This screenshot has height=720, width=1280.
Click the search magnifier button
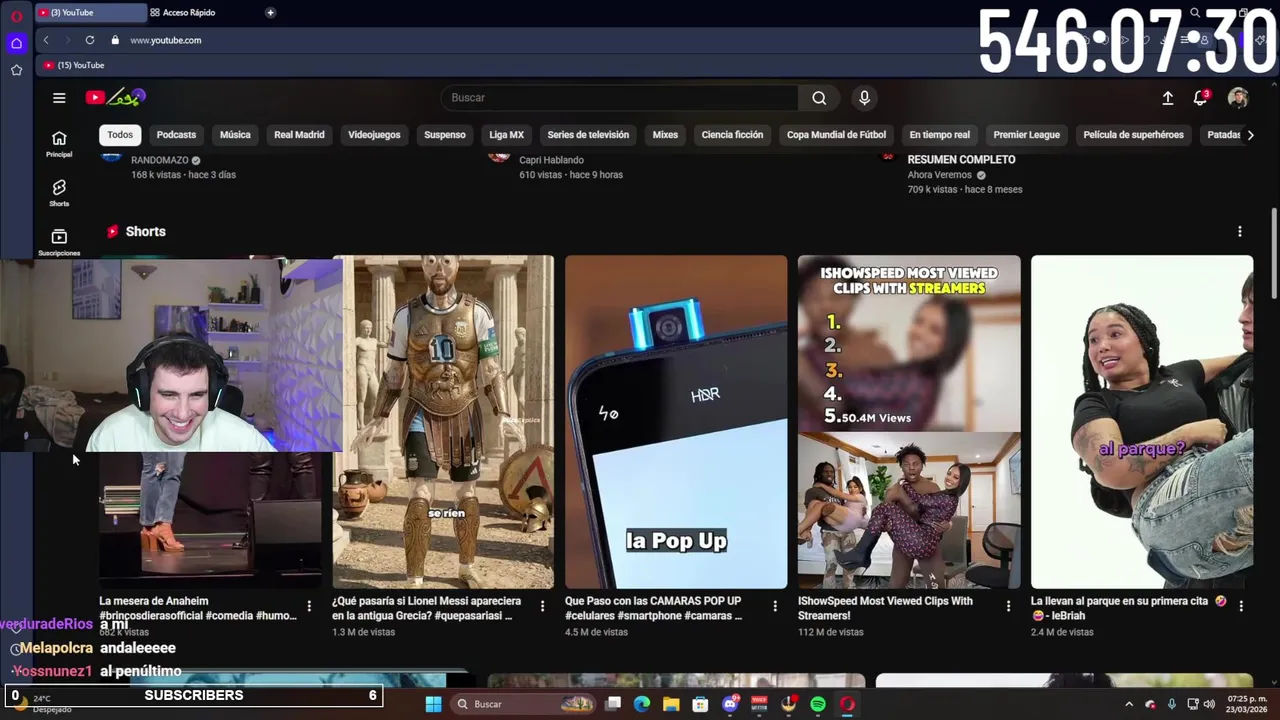click(819, 97)
